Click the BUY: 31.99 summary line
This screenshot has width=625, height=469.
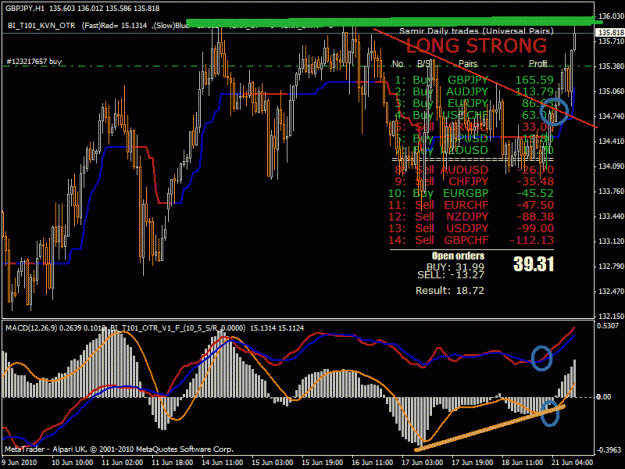pyautogui.click(x=455, y=267)
